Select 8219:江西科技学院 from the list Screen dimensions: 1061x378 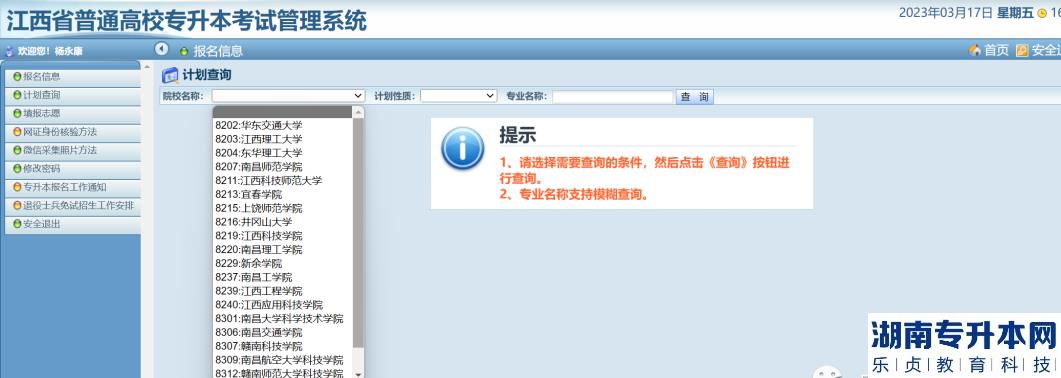[282, 236]
